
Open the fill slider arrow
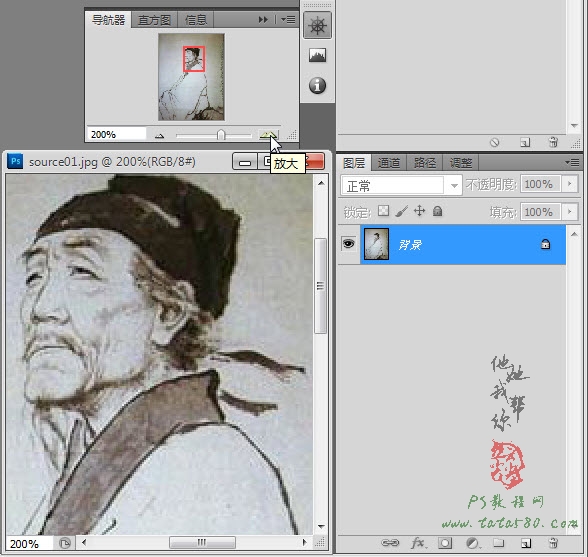pos(570,212)
